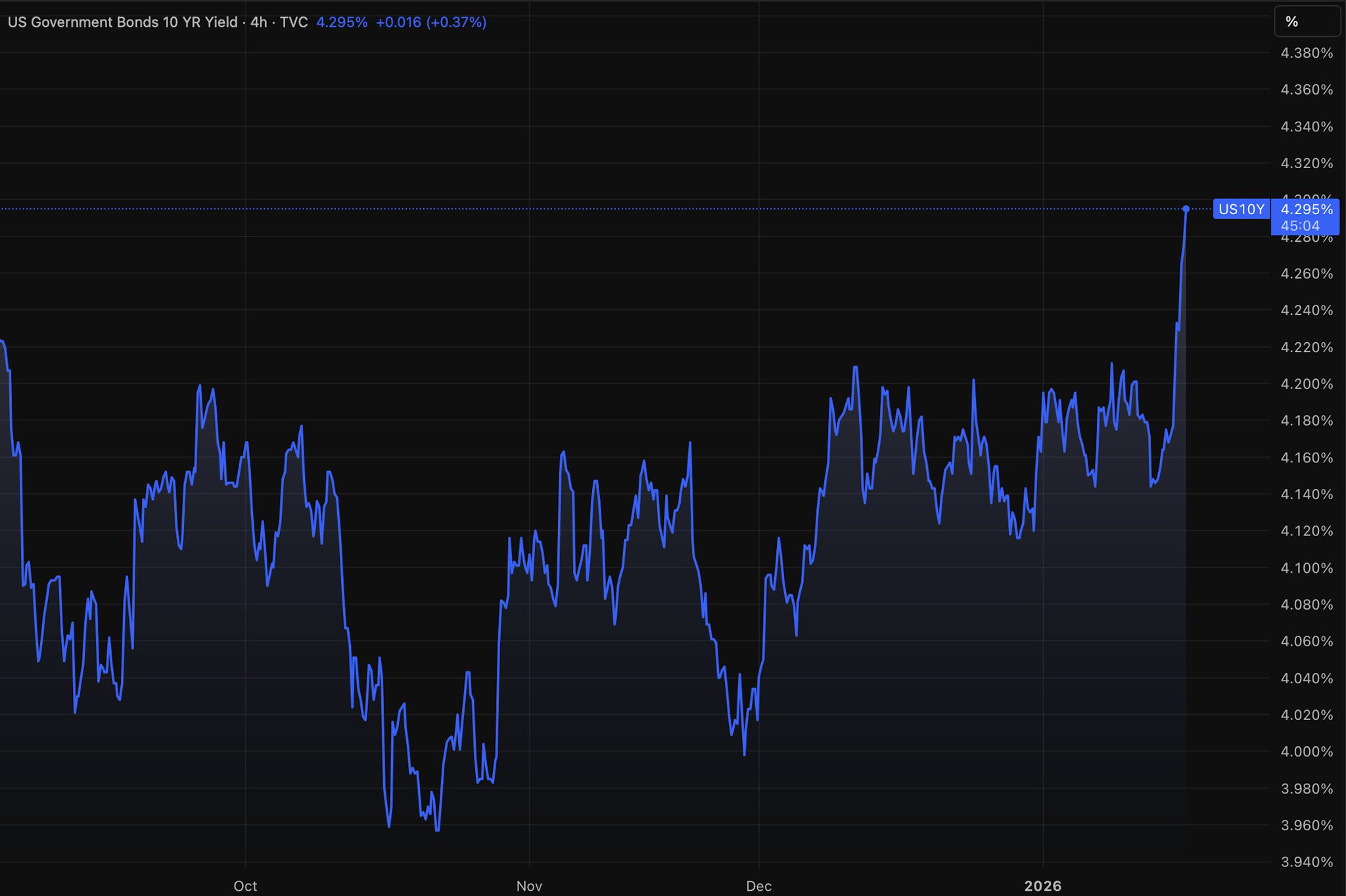The image size is (1346, 896).
Task: Click the 4.200% price scale label
Action: 1307,384
